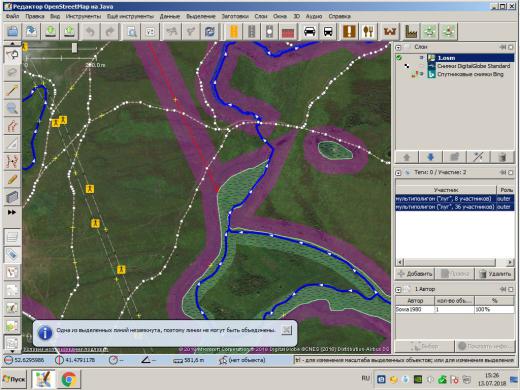Open the Инструменты menu
This screenshot has width=520, height=390.
coord(83,16)
